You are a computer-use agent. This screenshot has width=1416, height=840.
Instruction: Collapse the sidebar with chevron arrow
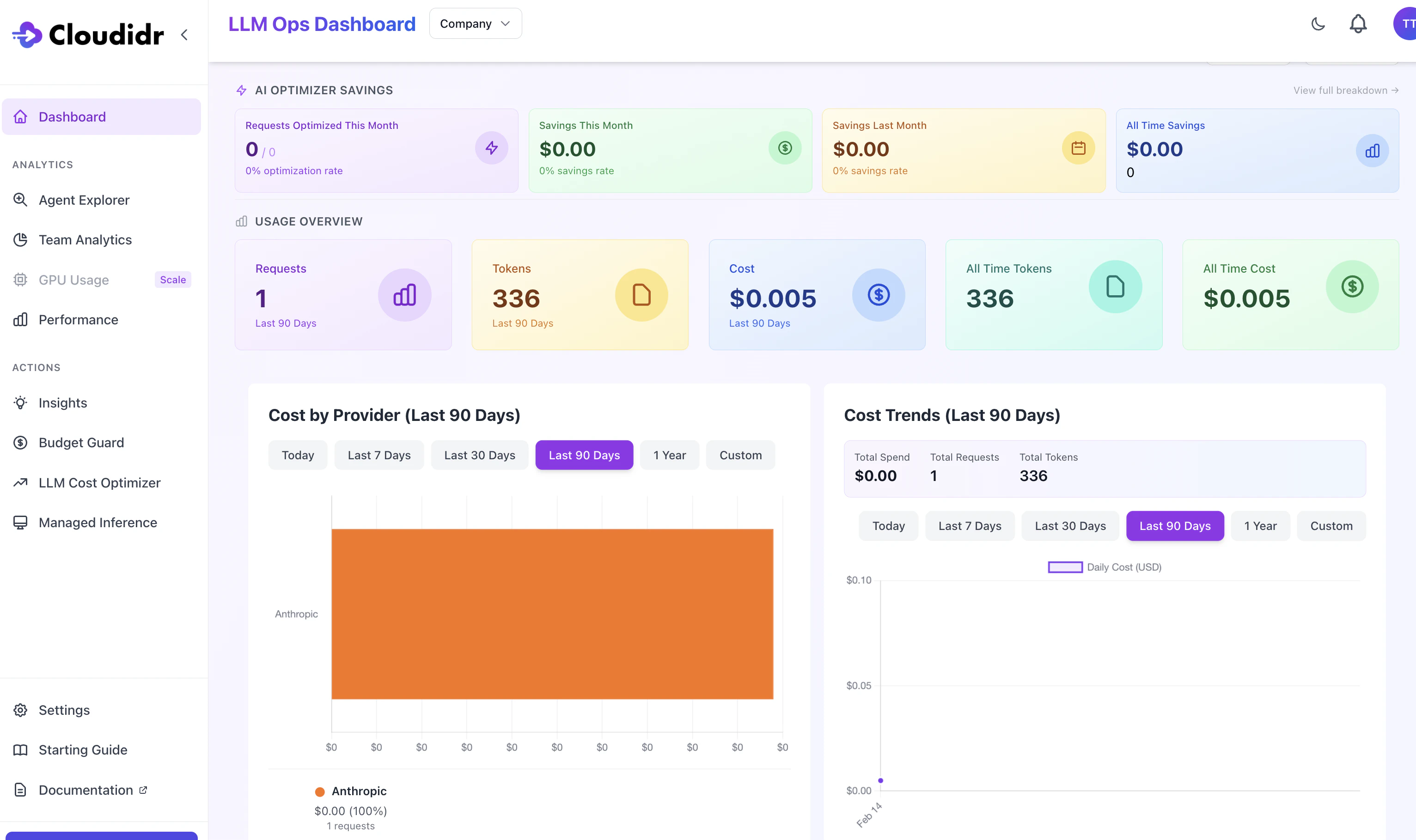[x=184, y=35]
